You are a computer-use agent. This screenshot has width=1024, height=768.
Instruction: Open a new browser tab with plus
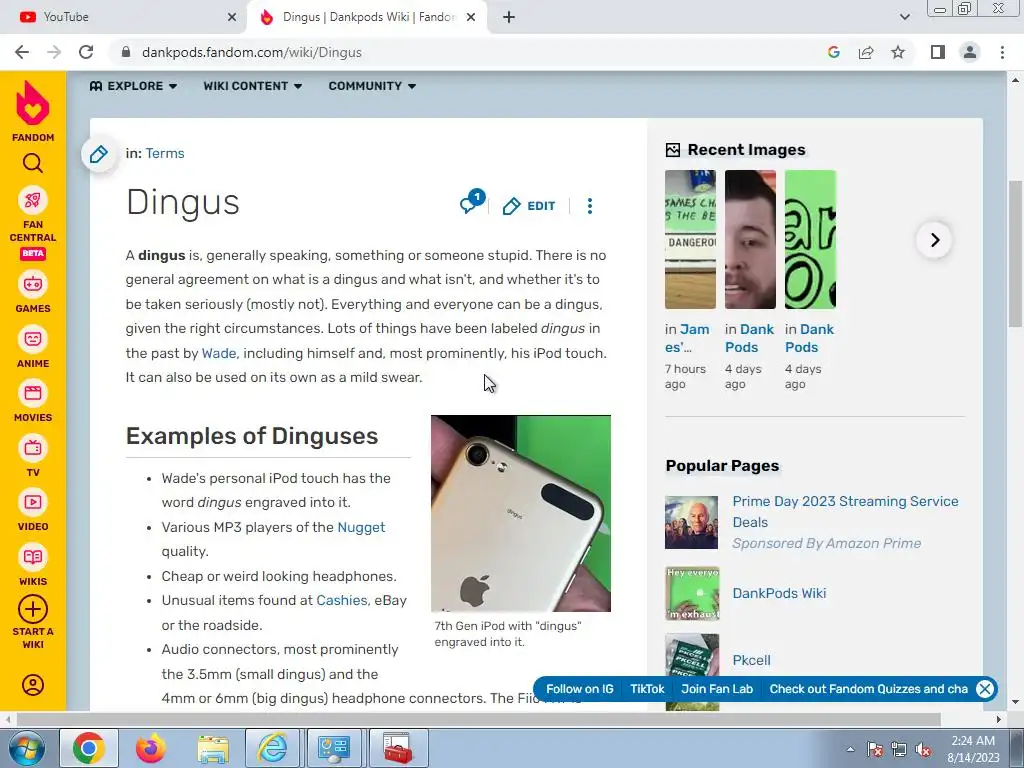pos(509,17)
